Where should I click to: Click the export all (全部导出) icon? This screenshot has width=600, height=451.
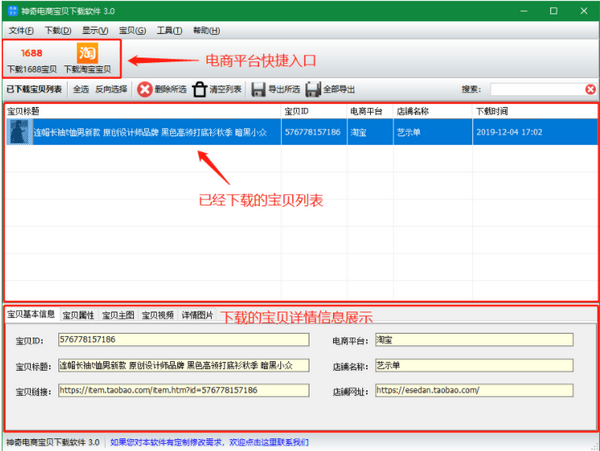(314, 89)
